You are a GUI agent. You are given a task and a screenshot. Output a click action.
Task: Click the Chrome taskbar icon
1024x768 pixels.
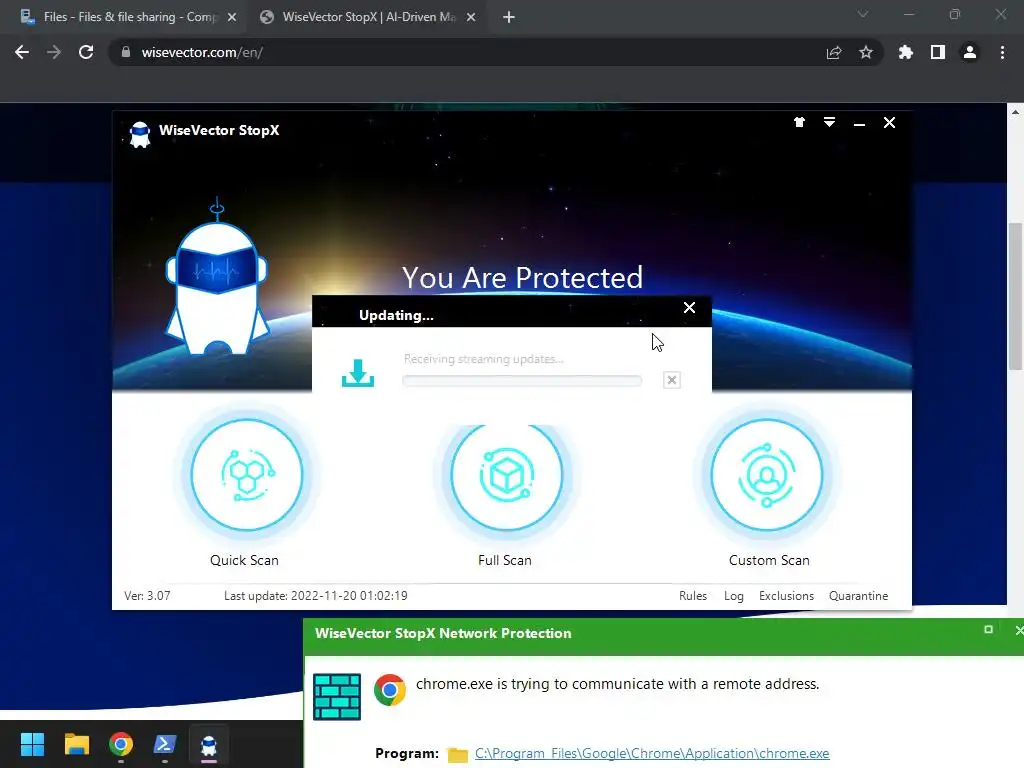point(121,744)
